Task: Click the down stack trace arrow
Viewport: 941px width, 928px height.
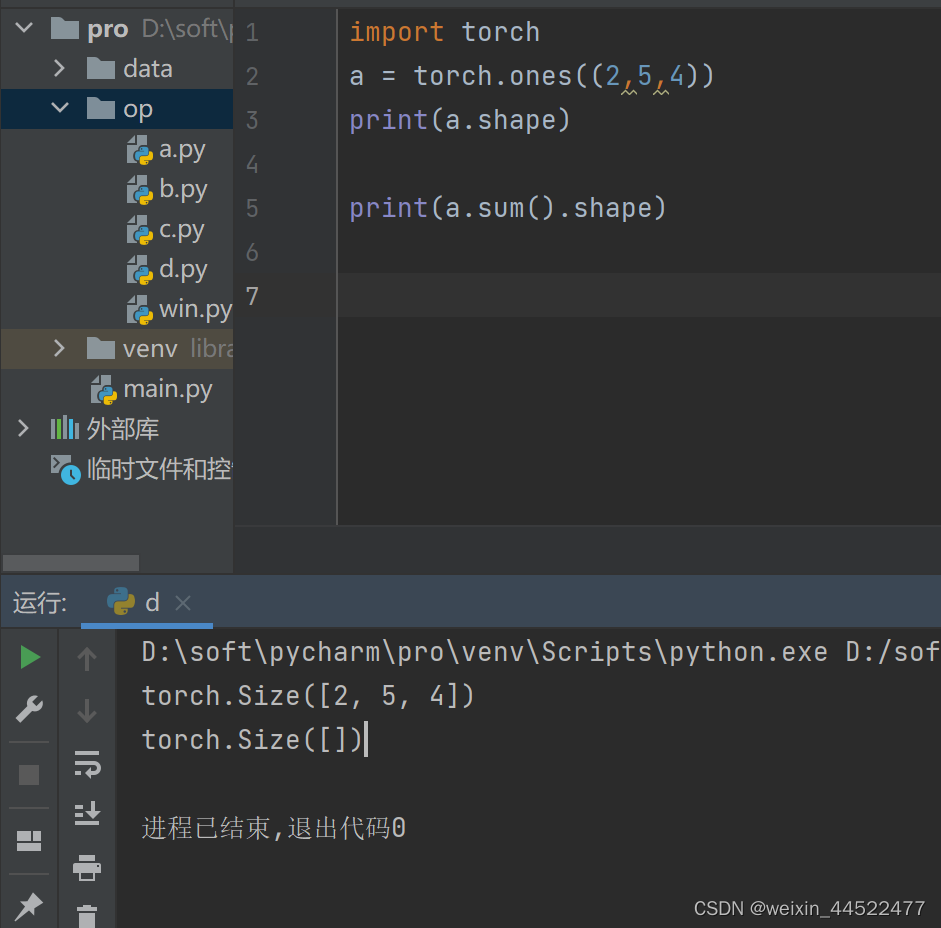Action: [x=87, y=711]
